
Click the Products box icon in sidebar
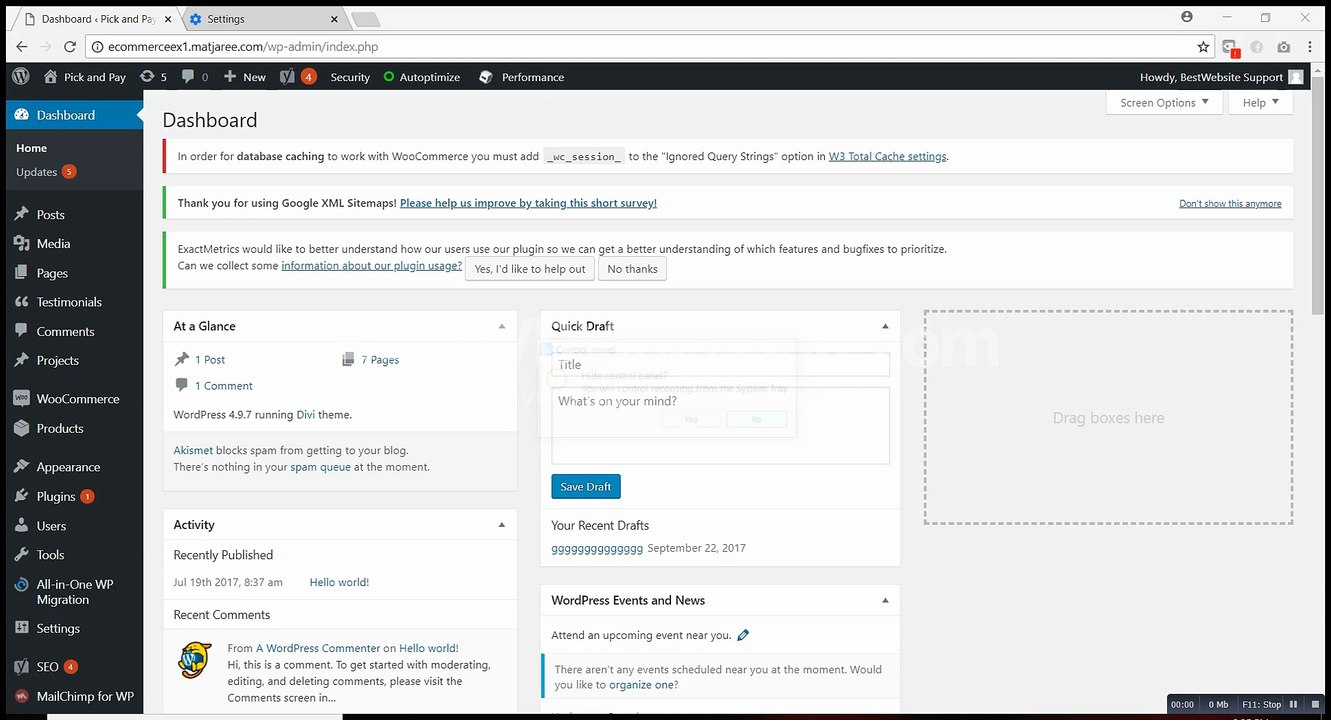(x=21, y=428)
